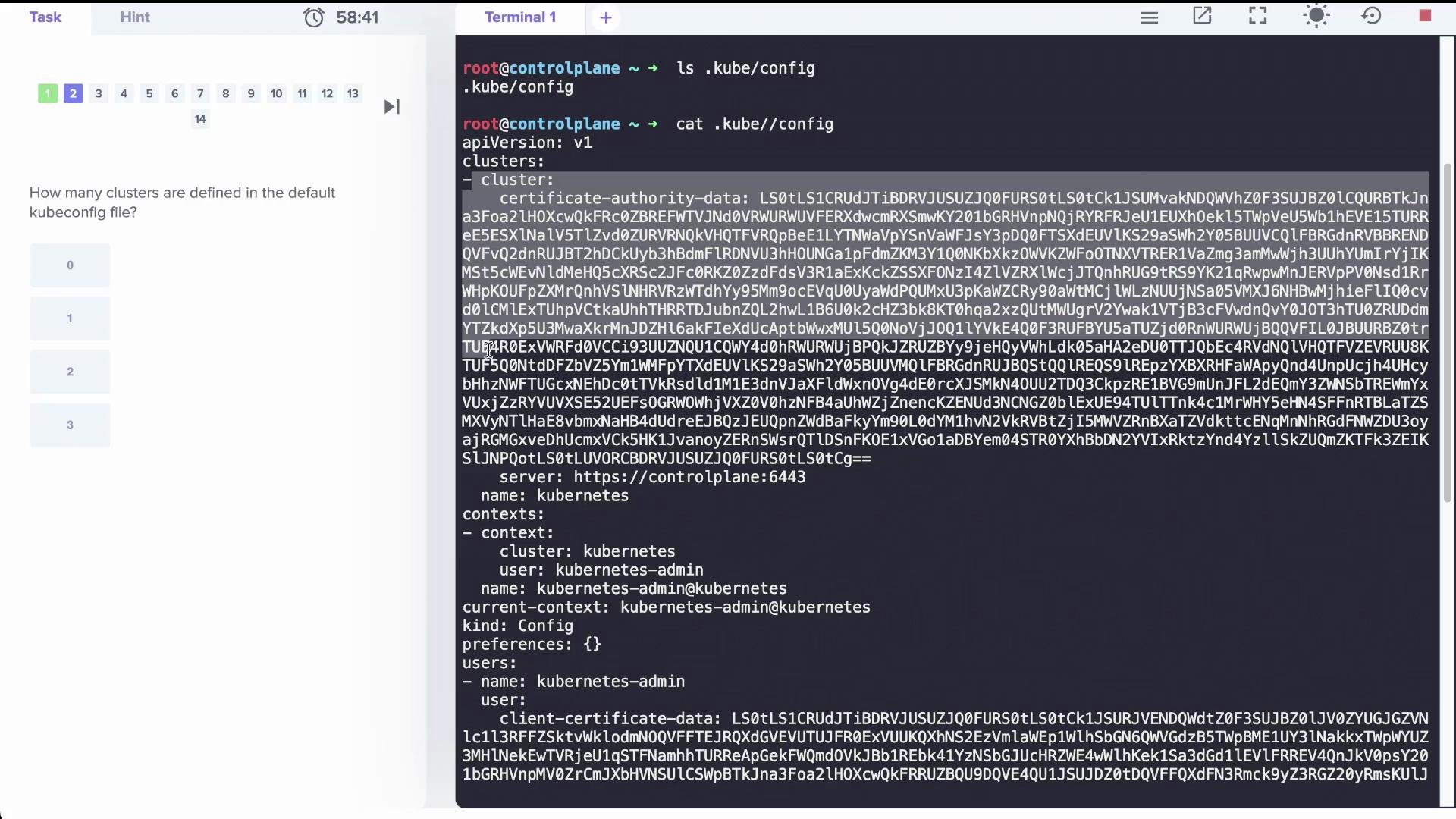Open the terminal hamburger menu icon

(x=1149, y=17)
